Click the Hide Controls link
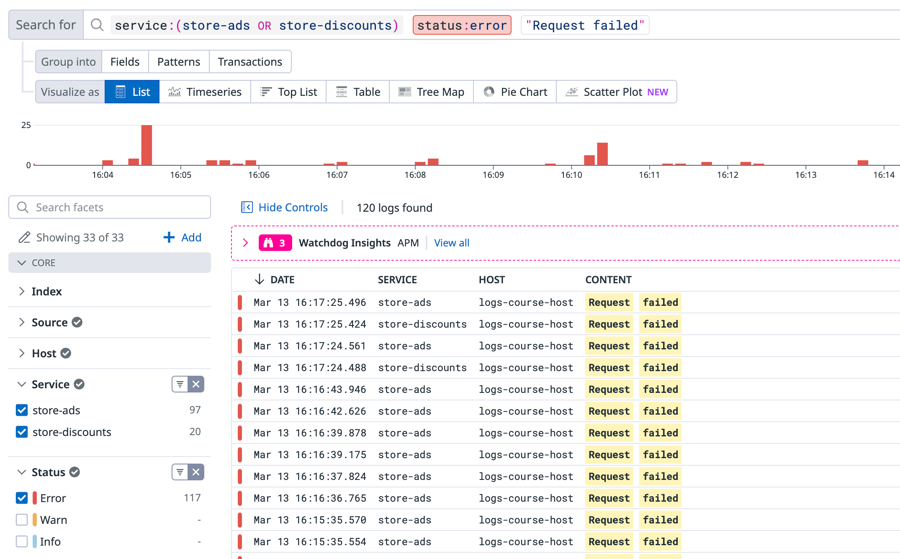The image size is (900, 559). coord(293,207)
